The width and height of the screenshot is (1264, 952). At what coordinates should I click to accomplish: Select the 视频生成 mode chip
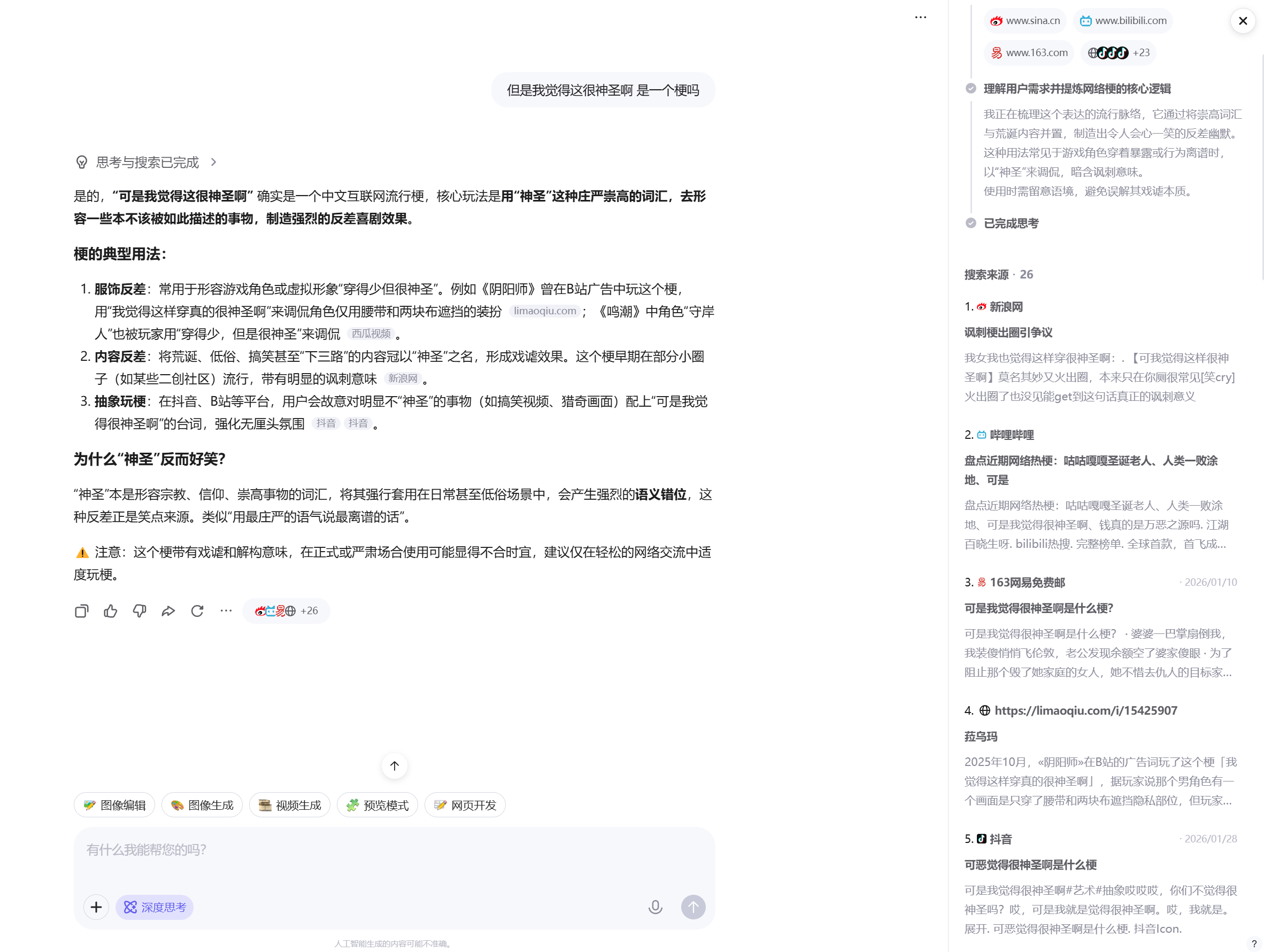point(289,805)
